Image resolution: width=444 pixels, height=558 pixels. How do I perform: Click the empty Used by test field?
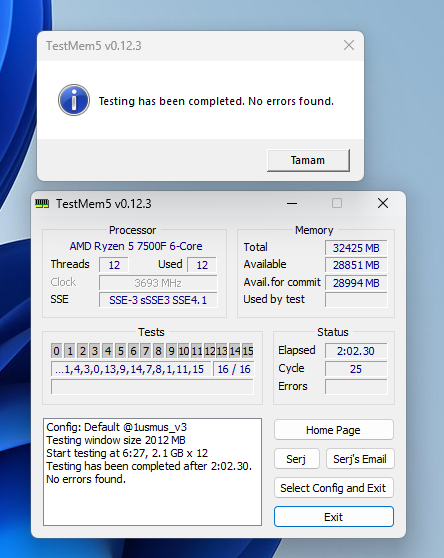356,300
